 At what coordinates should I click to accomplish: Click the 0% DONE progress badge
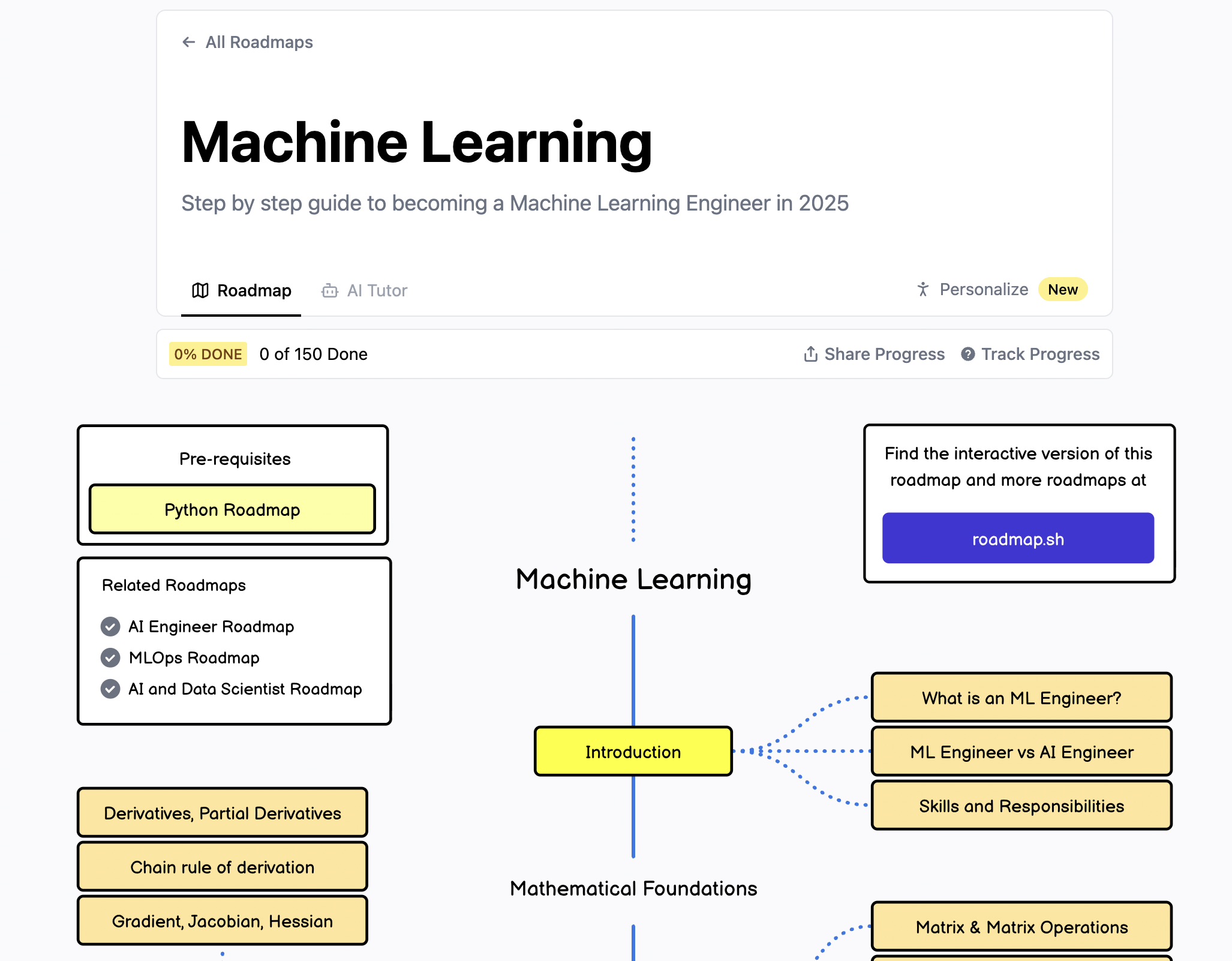pyautogui.click(x=208, y=354)
